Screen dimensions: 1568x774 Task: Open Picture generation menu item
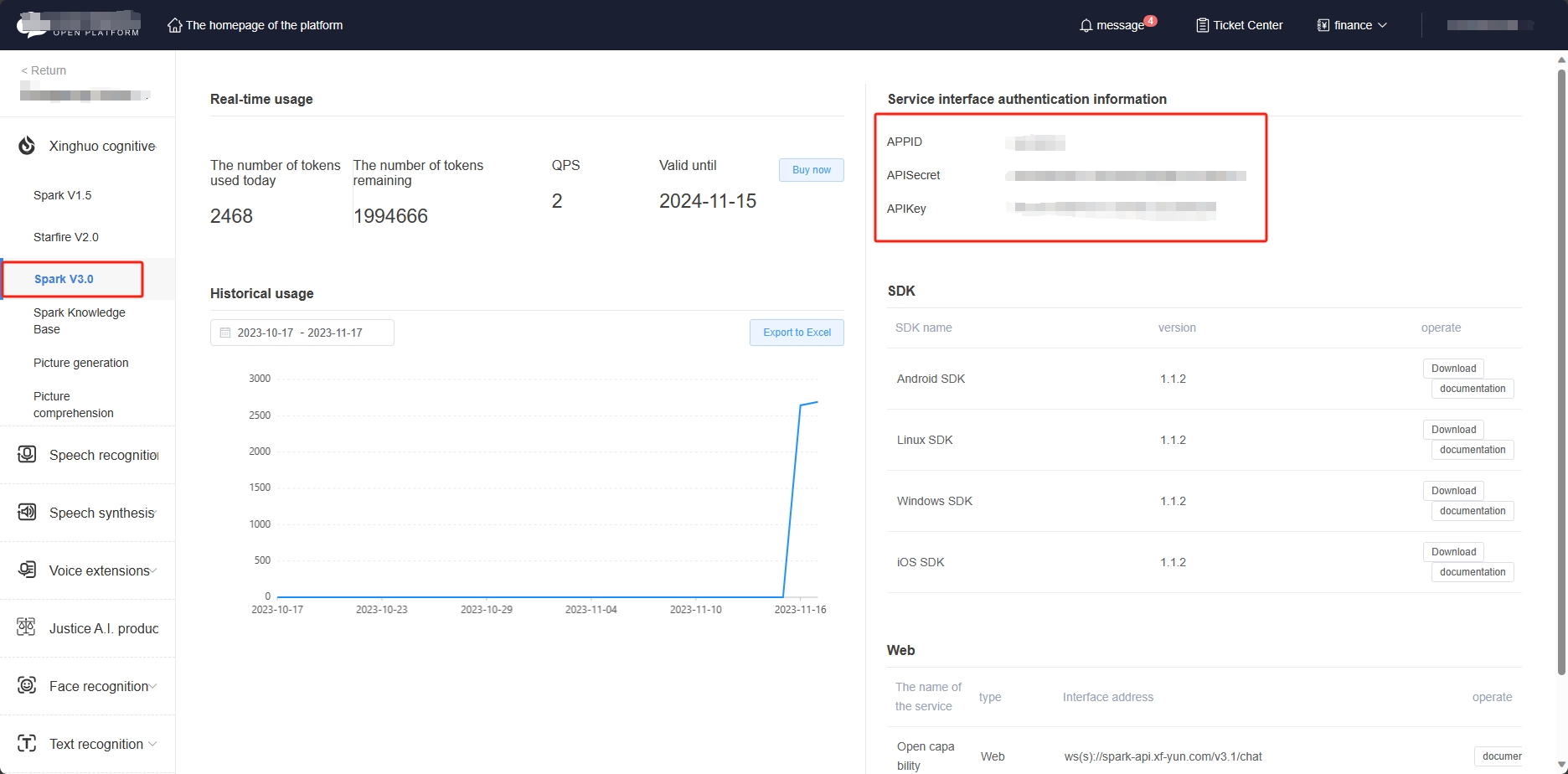pyautogui.click(x=81, y=363)
